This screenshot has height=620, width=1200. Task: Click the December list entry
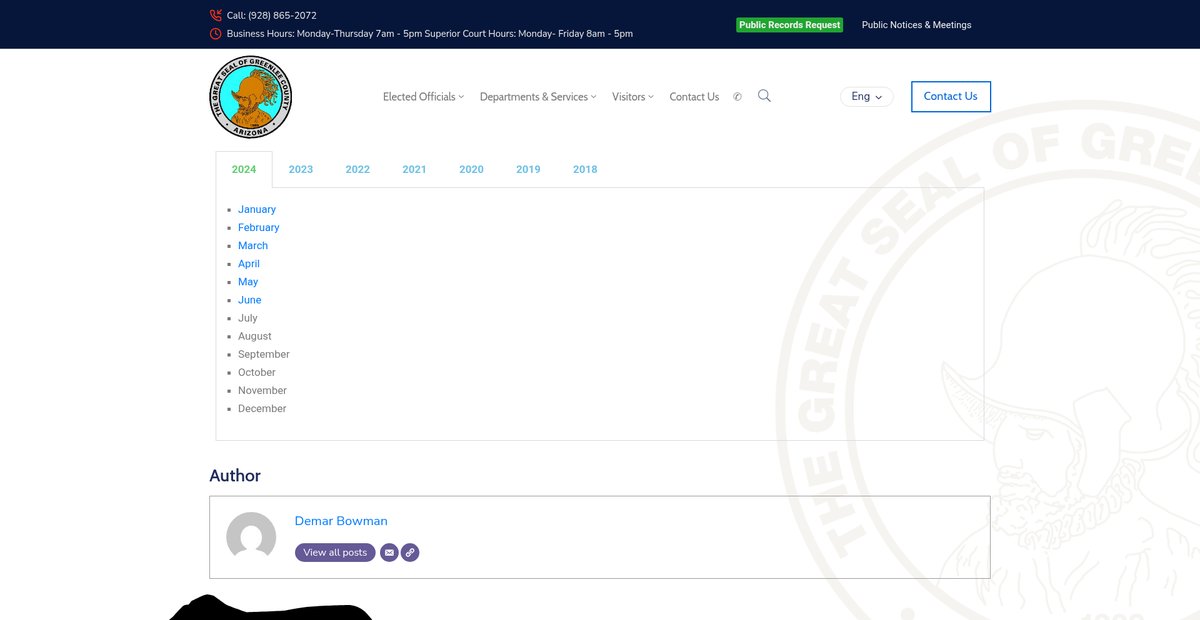coord(262,408)
